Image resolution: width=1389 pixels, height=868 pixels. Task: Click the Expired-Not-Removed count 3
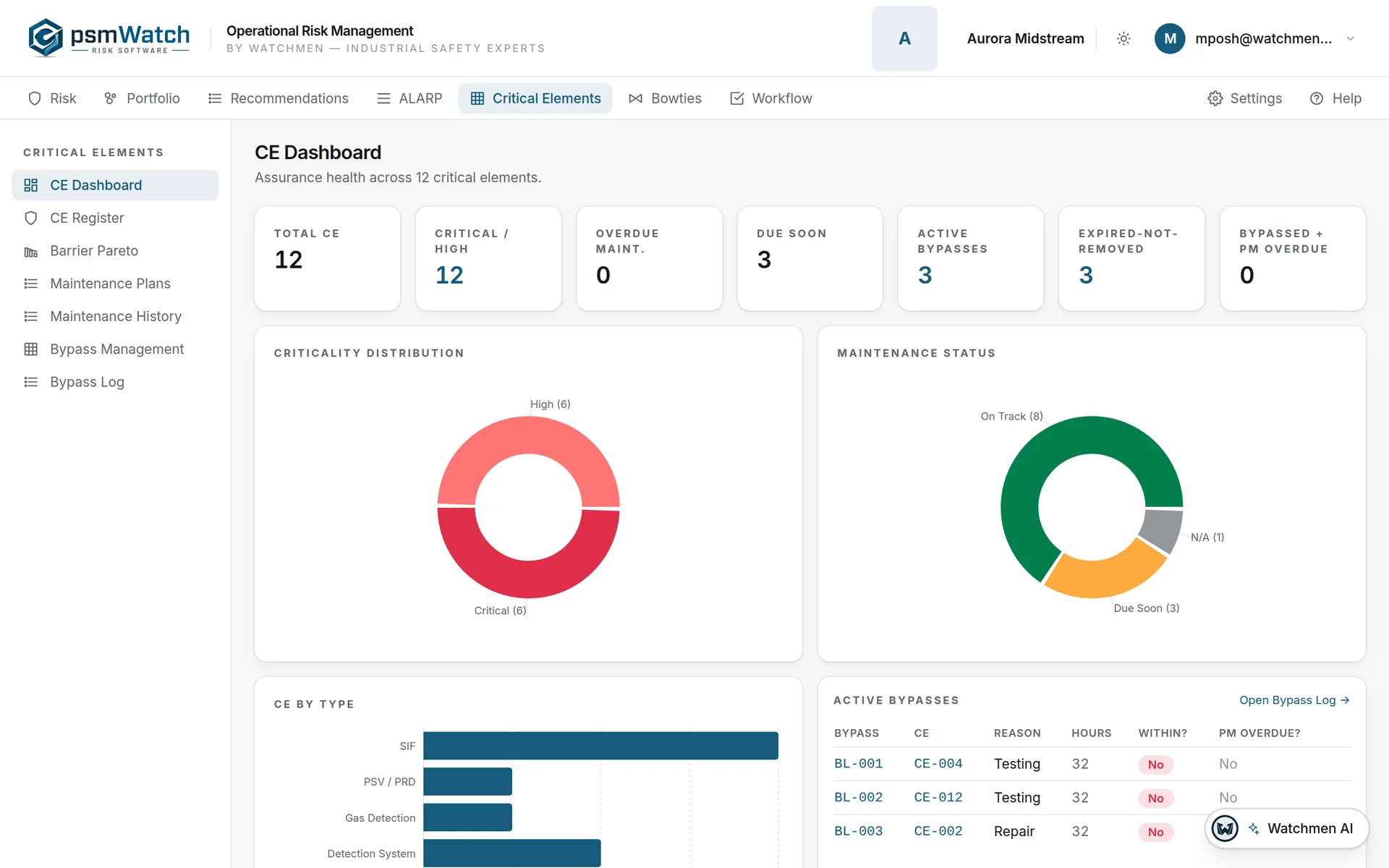(x=1086, y=275)
